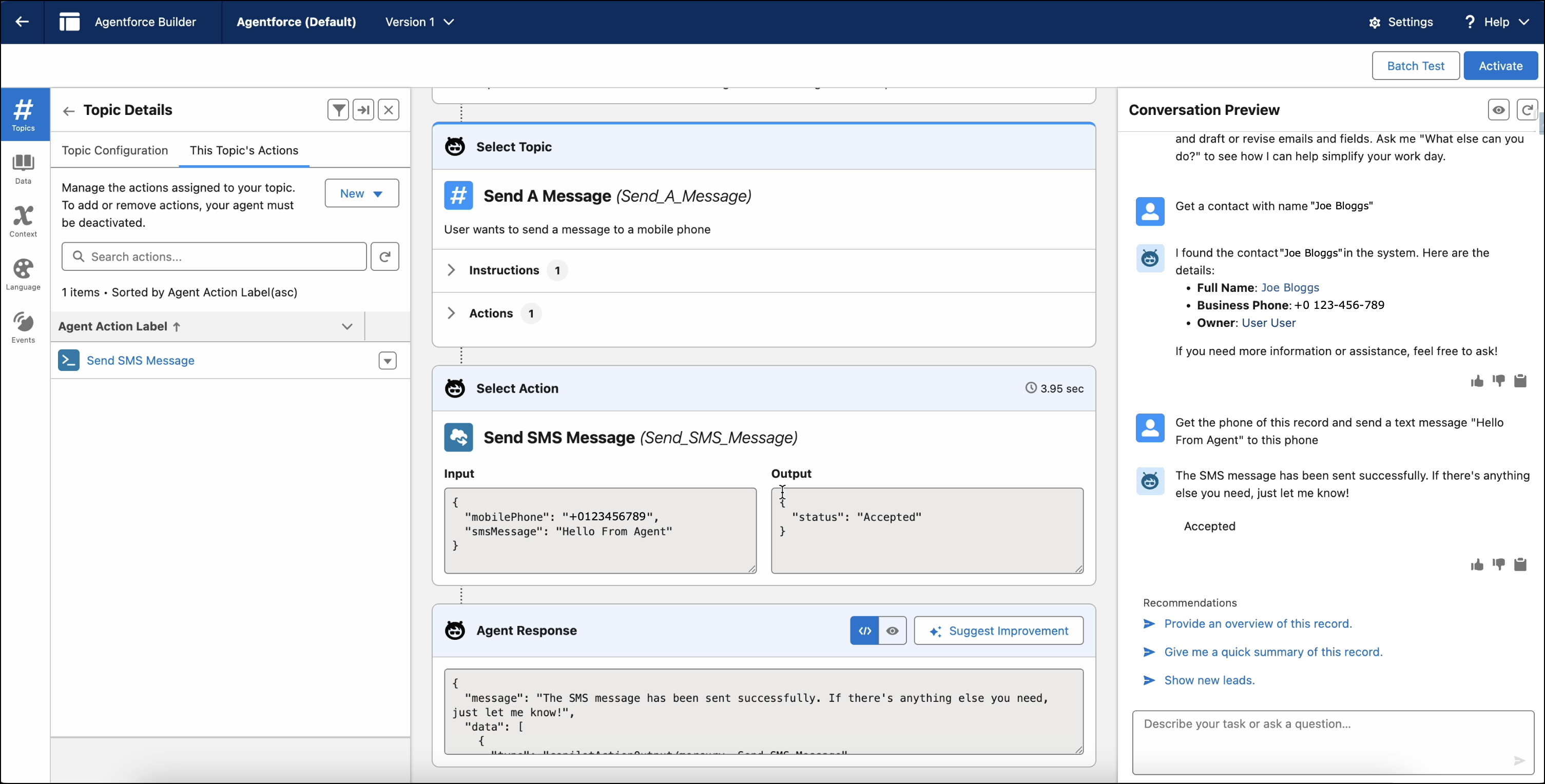Toggle the preview eye in Conversation Preview header
Screen dimensions: 1545x784
click(1499, 110)
